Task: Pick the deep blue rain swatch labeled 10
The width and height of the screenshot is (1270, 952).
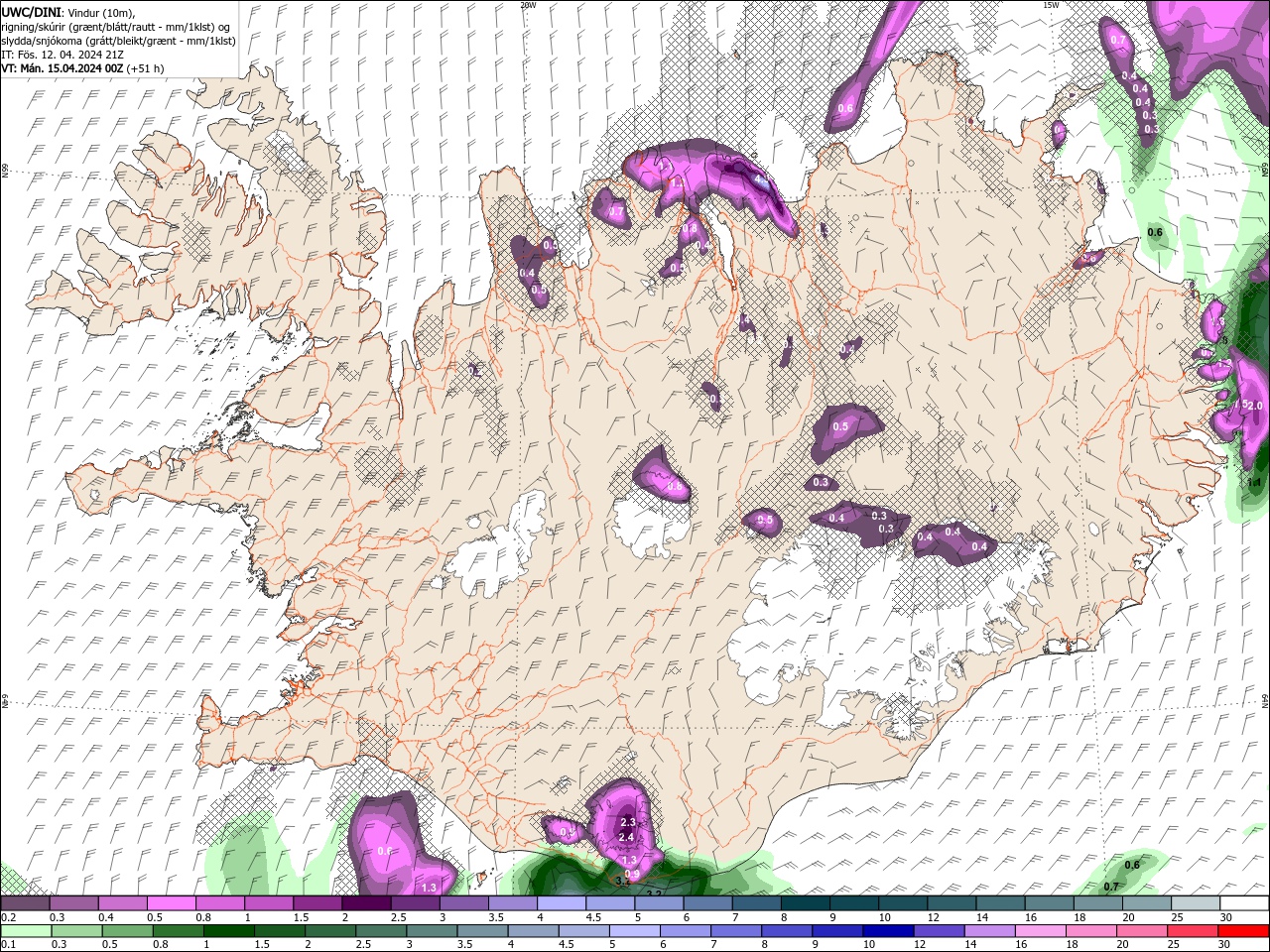Action: point(888,931)
